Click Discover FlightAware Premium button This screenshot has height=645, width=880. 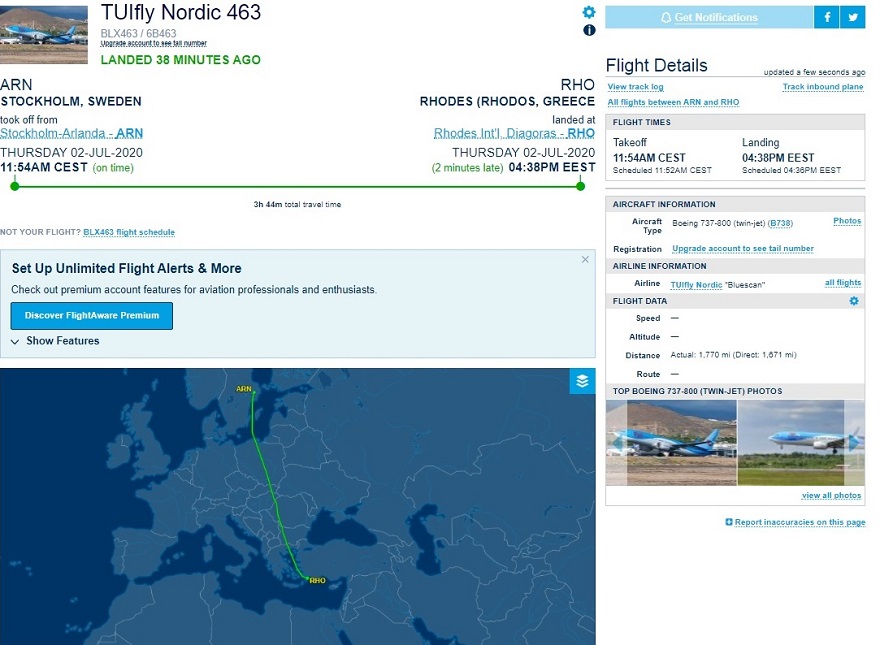coord(92,316)
